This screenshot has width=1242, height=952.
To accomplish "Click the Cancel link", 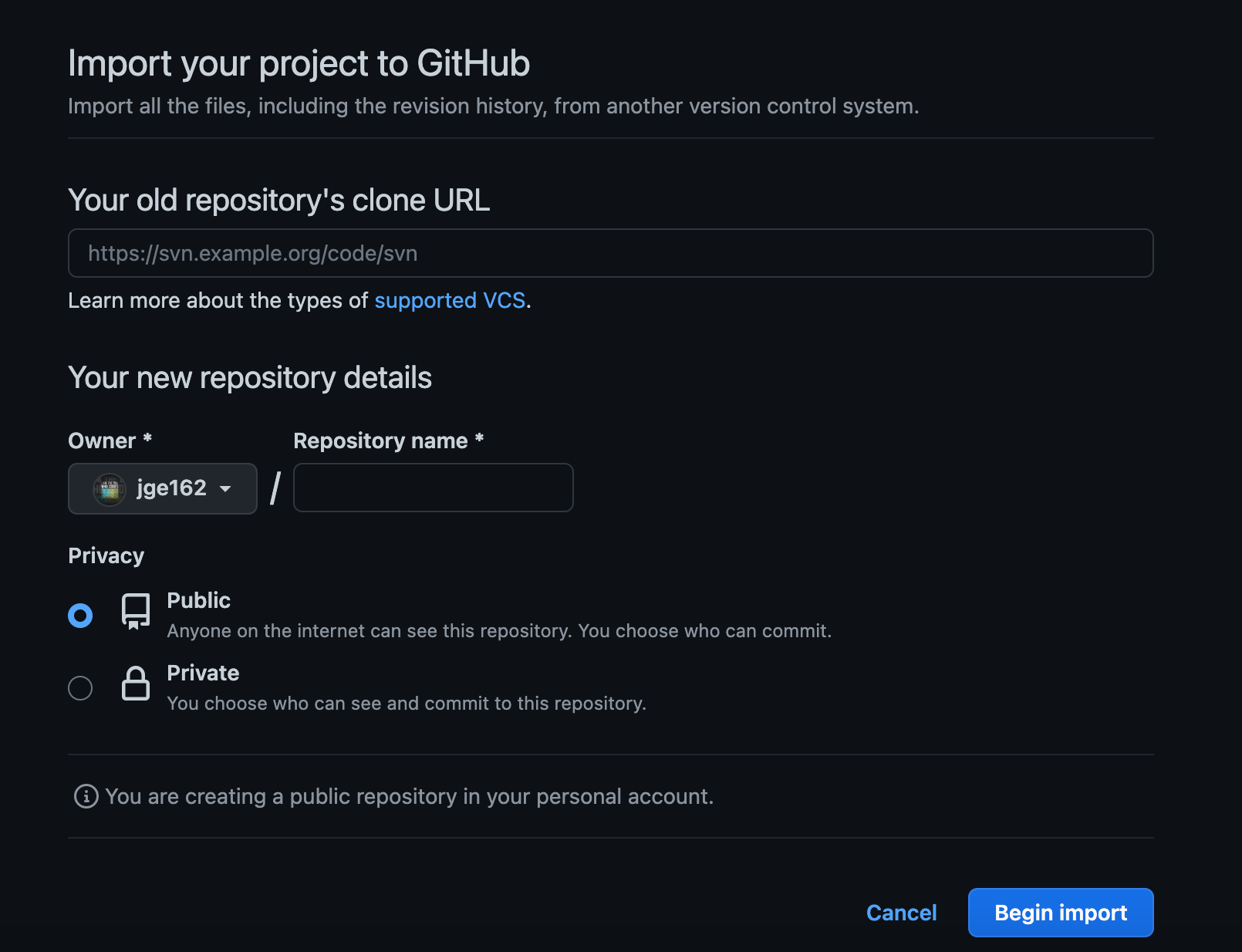I will tap(901, 913).
